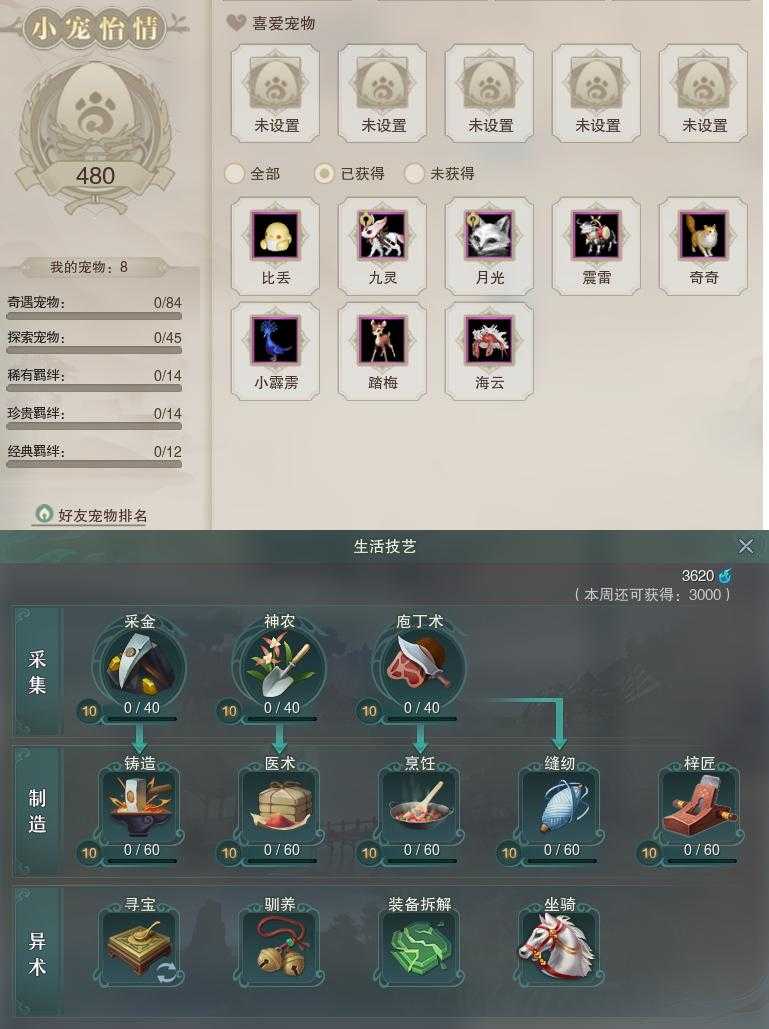Open the 神农 herb gathering skill
This screenshot has width=769, height=1029.
[280, 667]
